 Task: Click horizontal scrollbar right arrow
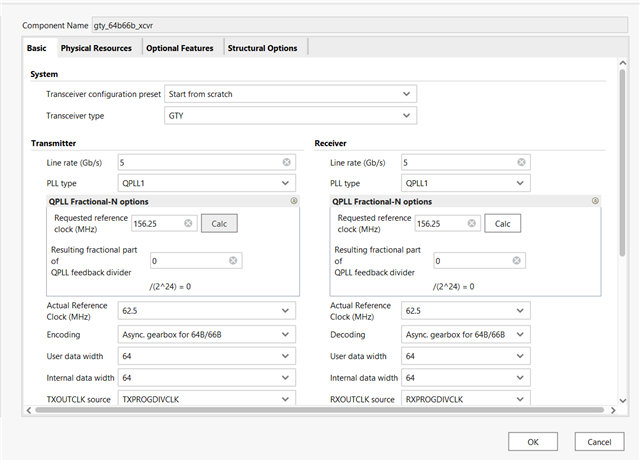click(x=613, y=410)
